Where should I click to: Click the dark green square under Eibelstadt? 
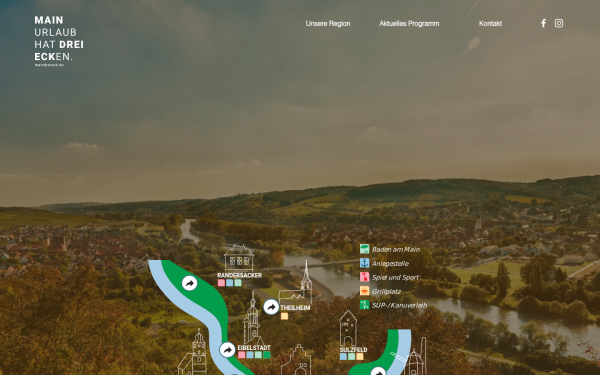pyautogui.click(x=267, y=355)
